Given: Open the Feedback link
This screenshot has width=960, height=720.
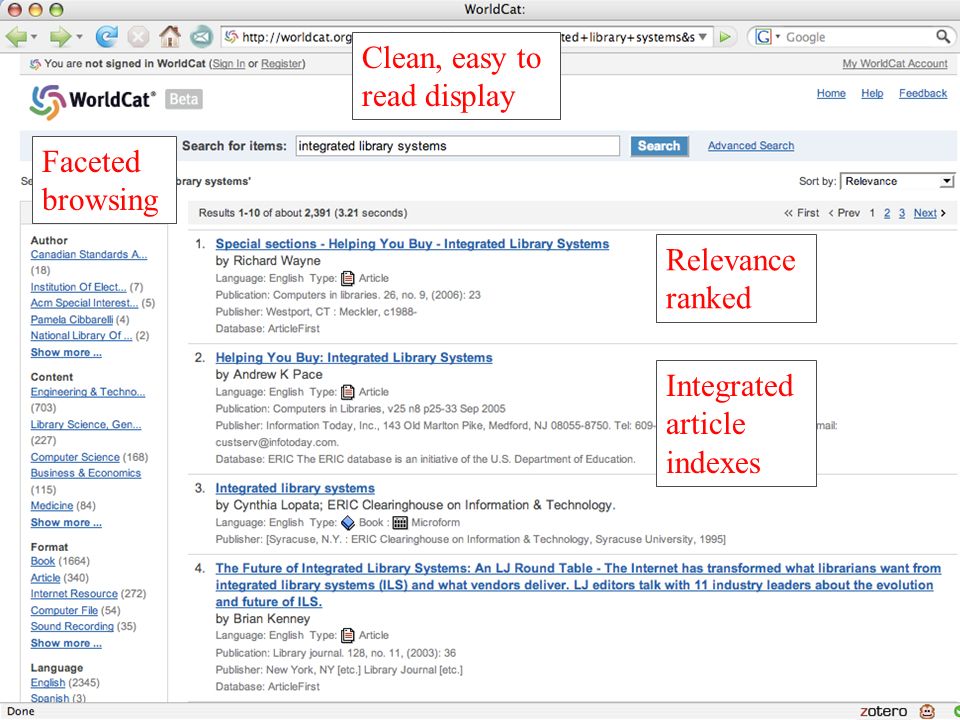Looking at the screenshot, I should 923,93.
